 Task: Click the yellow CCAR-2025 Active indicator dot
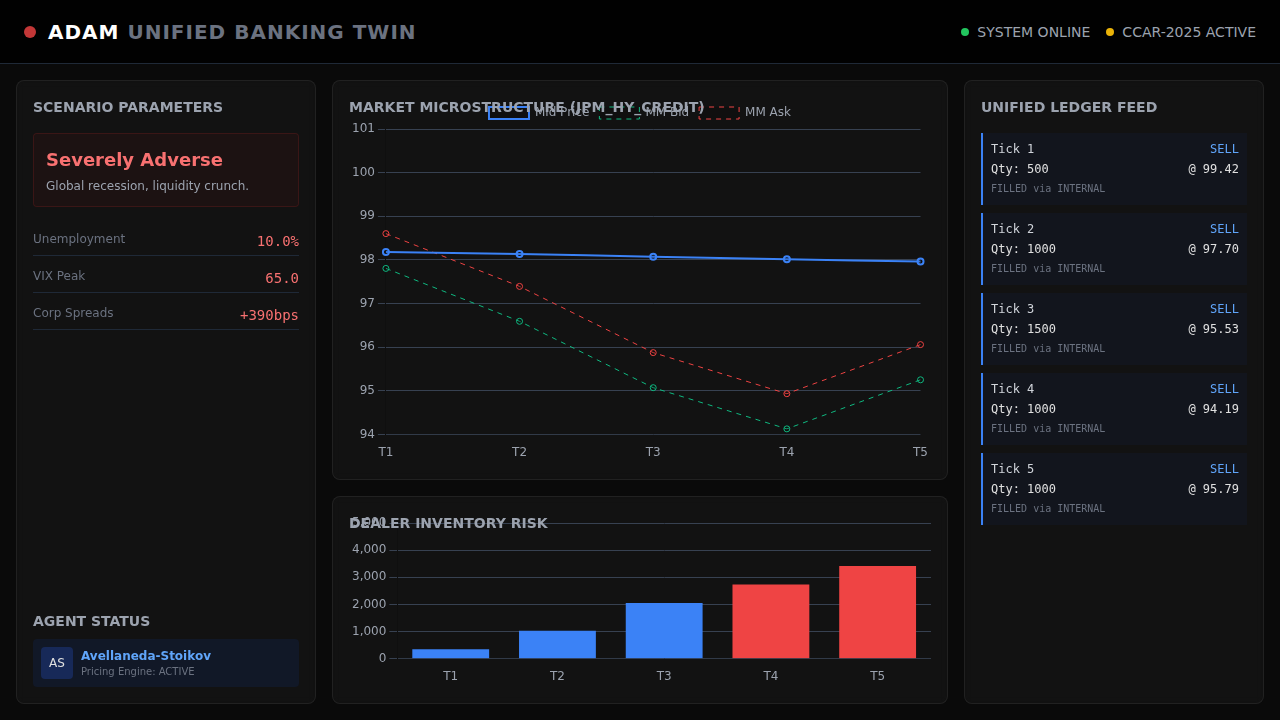1110,32
